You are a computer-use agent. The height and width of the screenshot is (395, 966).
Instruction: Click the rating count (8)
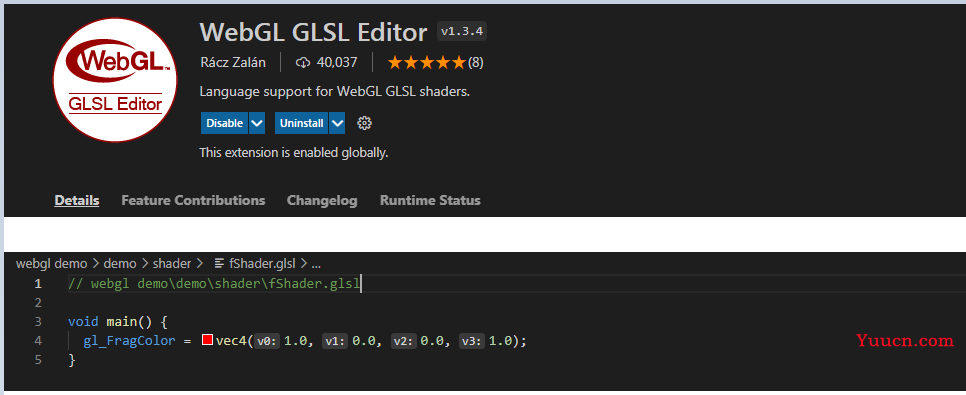476,62
